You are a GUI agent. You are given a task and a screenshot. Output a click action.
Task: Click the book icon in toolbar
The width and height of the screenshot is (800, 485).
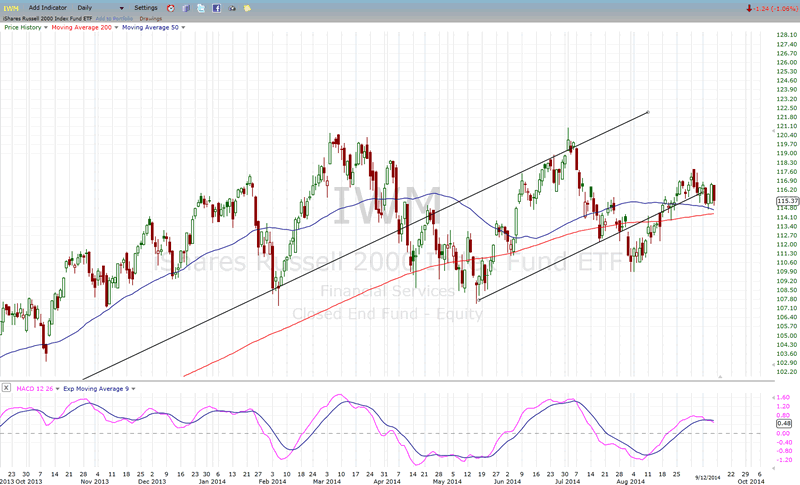click(186, 8)
